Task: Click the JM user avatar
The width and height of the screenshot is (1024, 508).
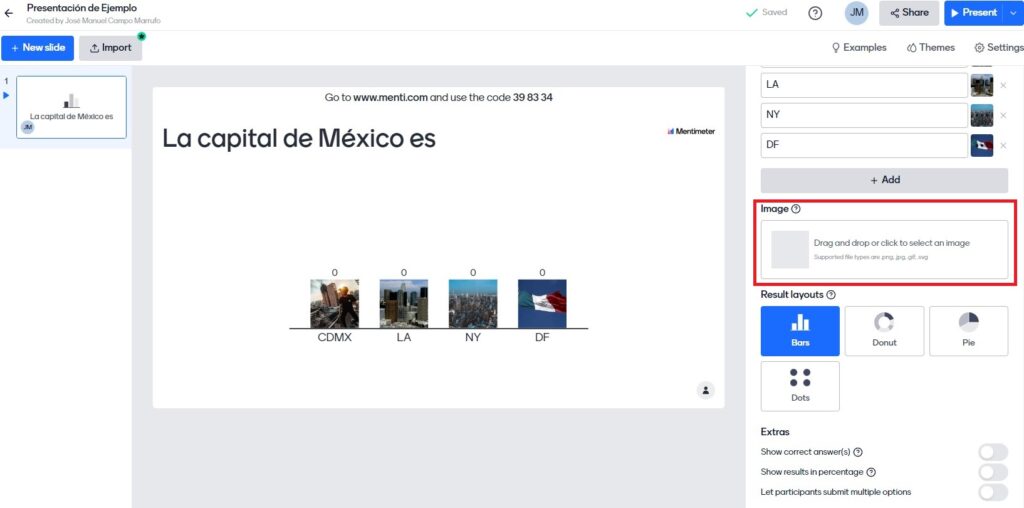Action: click(x=856, y=13)
